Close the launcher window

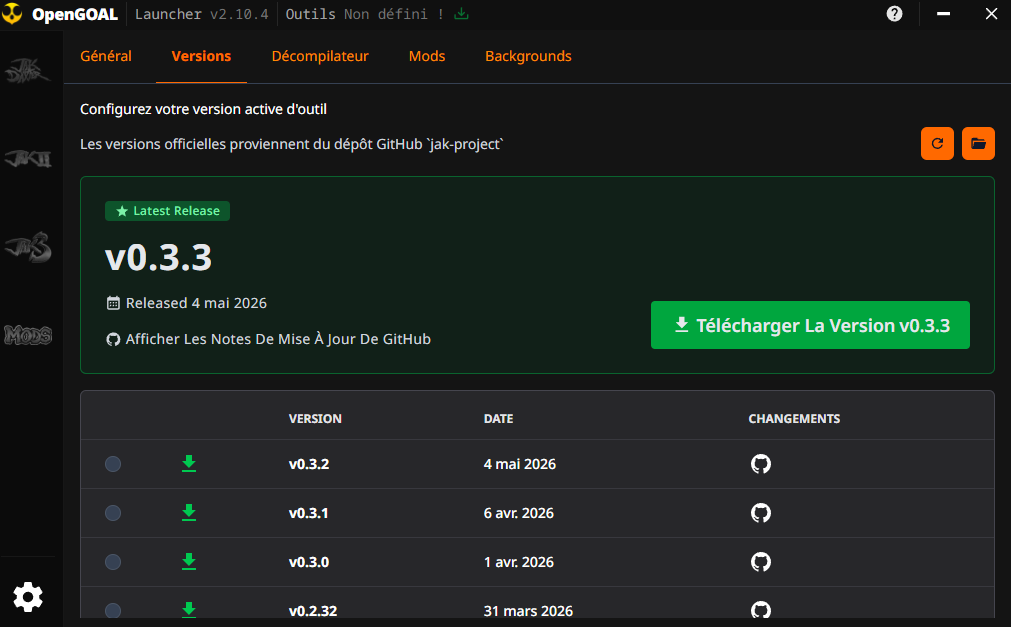point(992,14)
